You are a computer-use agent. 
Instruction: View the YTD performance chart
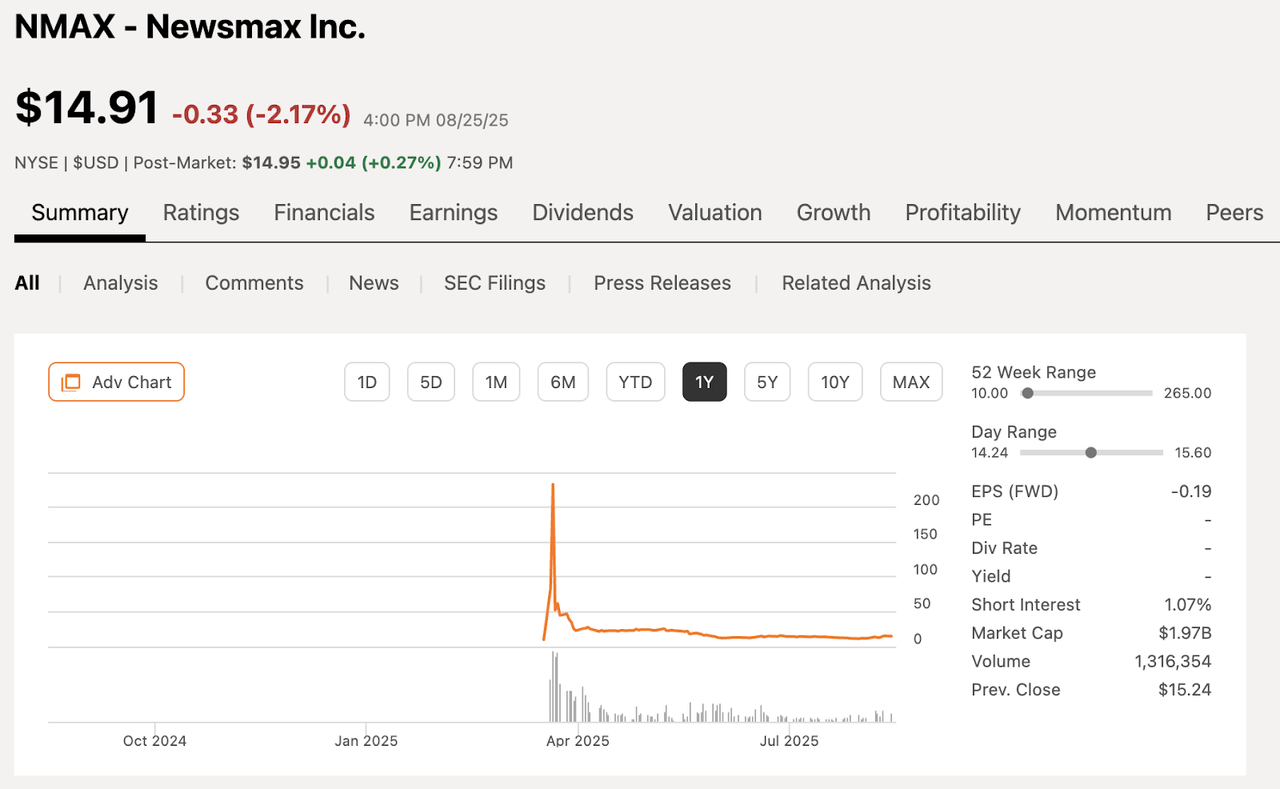click(635, 381)
